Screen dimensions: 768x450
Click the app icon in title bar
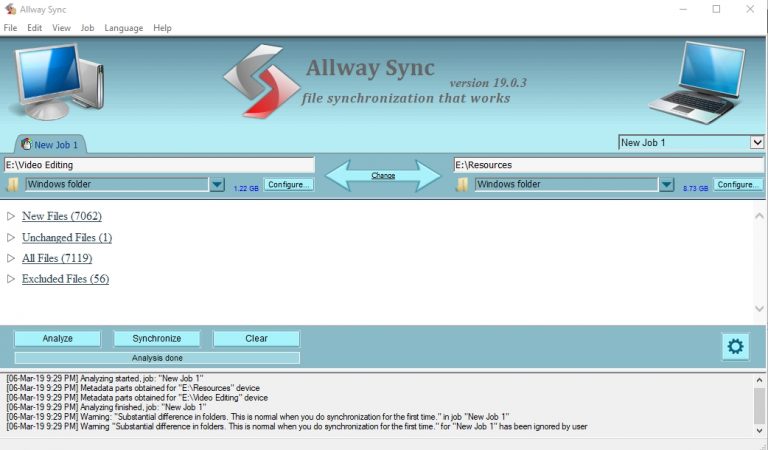[10, 9]
